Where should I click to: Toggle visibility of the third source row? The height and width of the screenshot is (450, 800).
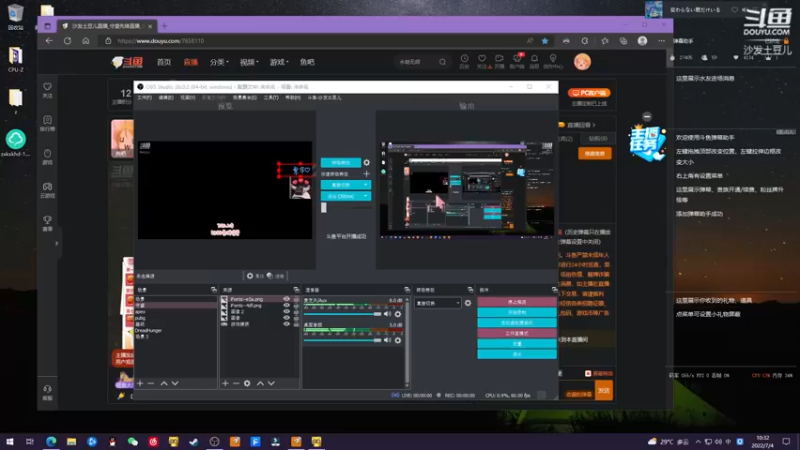click(286, 312)
